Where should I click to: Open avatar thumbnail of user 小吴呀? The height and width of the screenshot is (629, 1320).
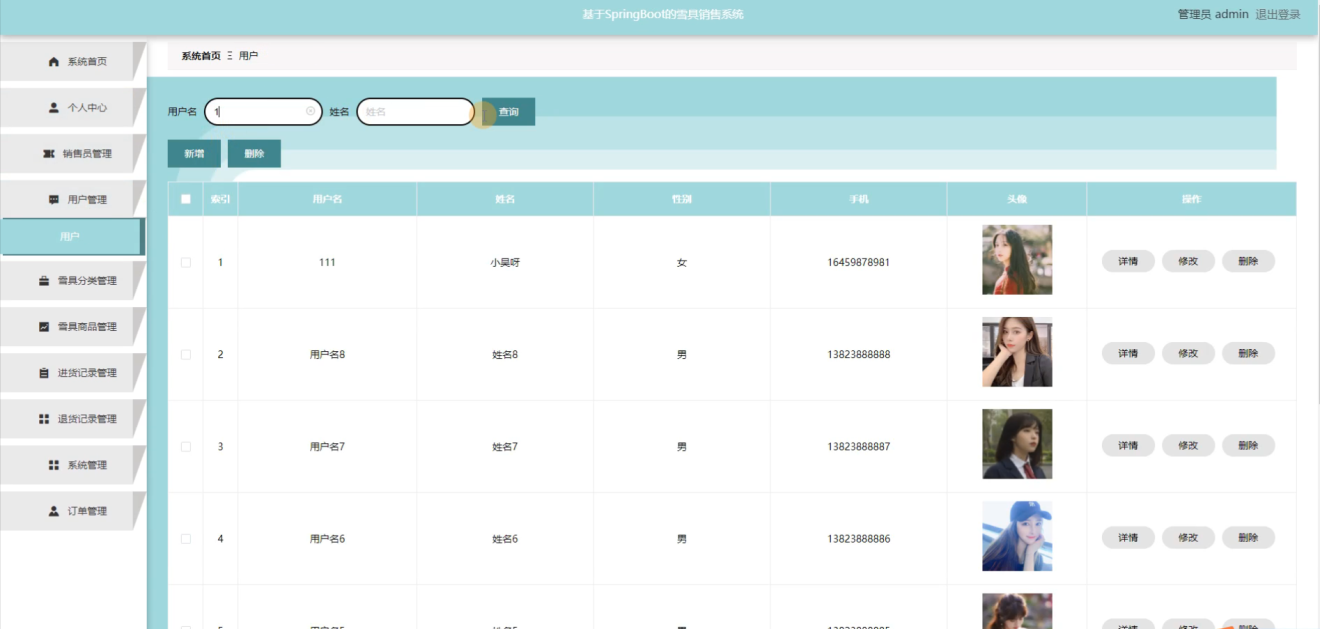pos(1017,260)
